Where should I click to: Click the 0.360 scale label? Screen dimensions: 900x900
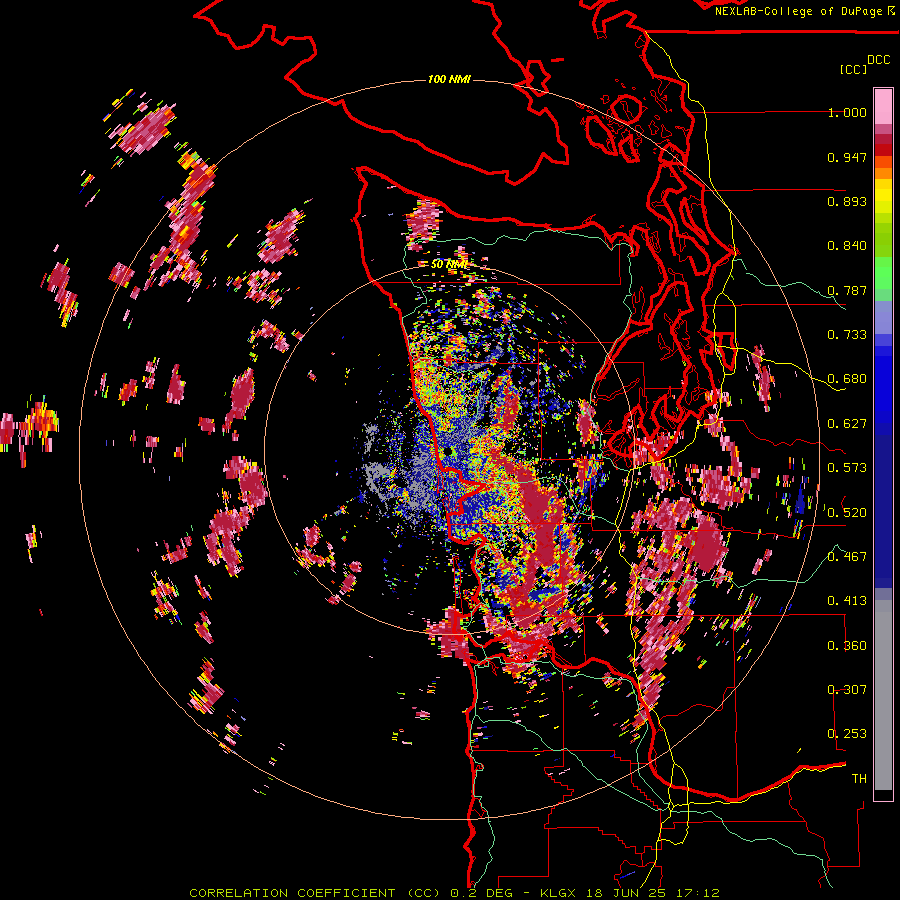pos(847,646)
